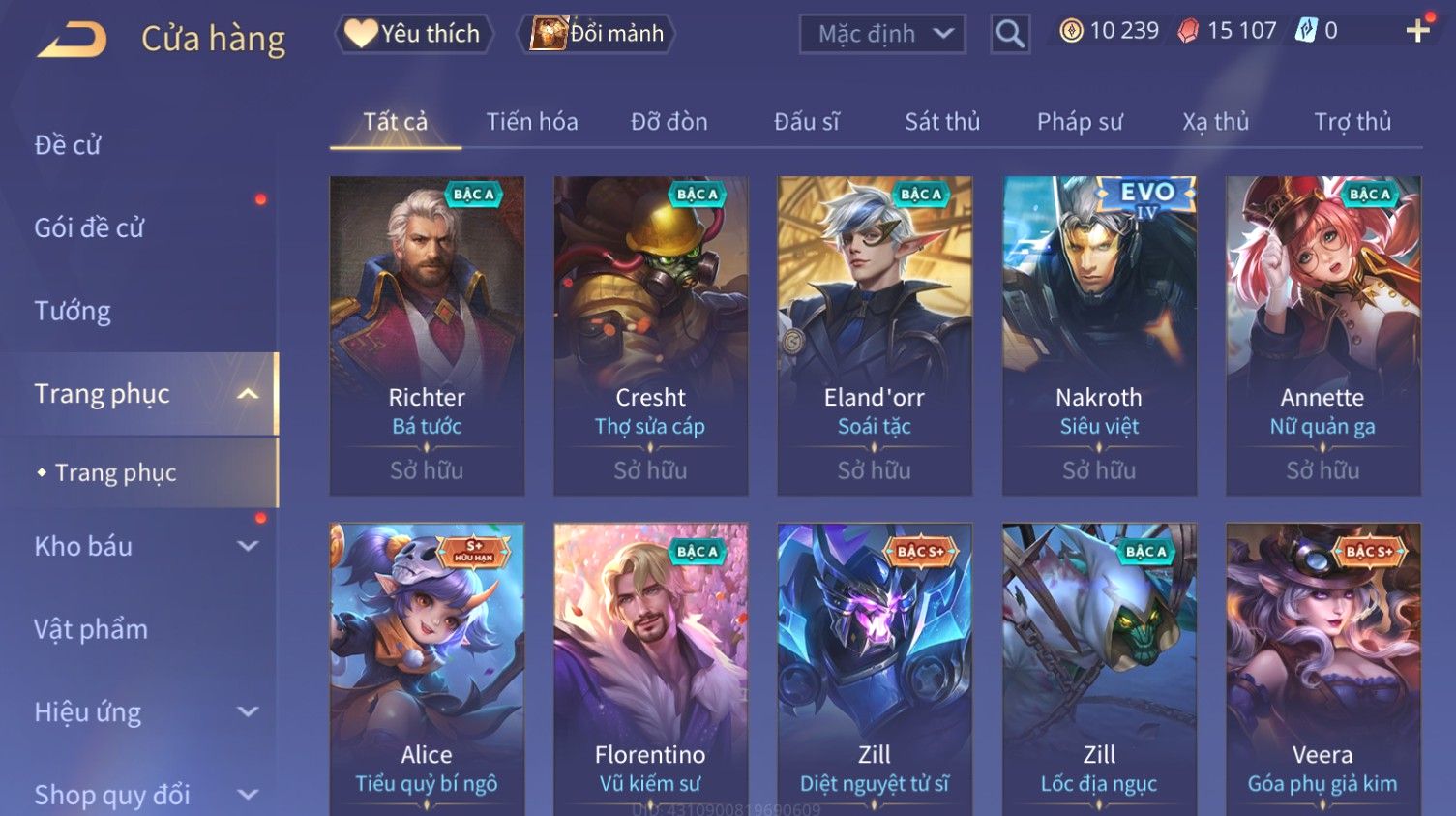The image size is (1456, 816).
Task: Open the Veera Góa phụ giả kim skin
Action: point(1322,670)
